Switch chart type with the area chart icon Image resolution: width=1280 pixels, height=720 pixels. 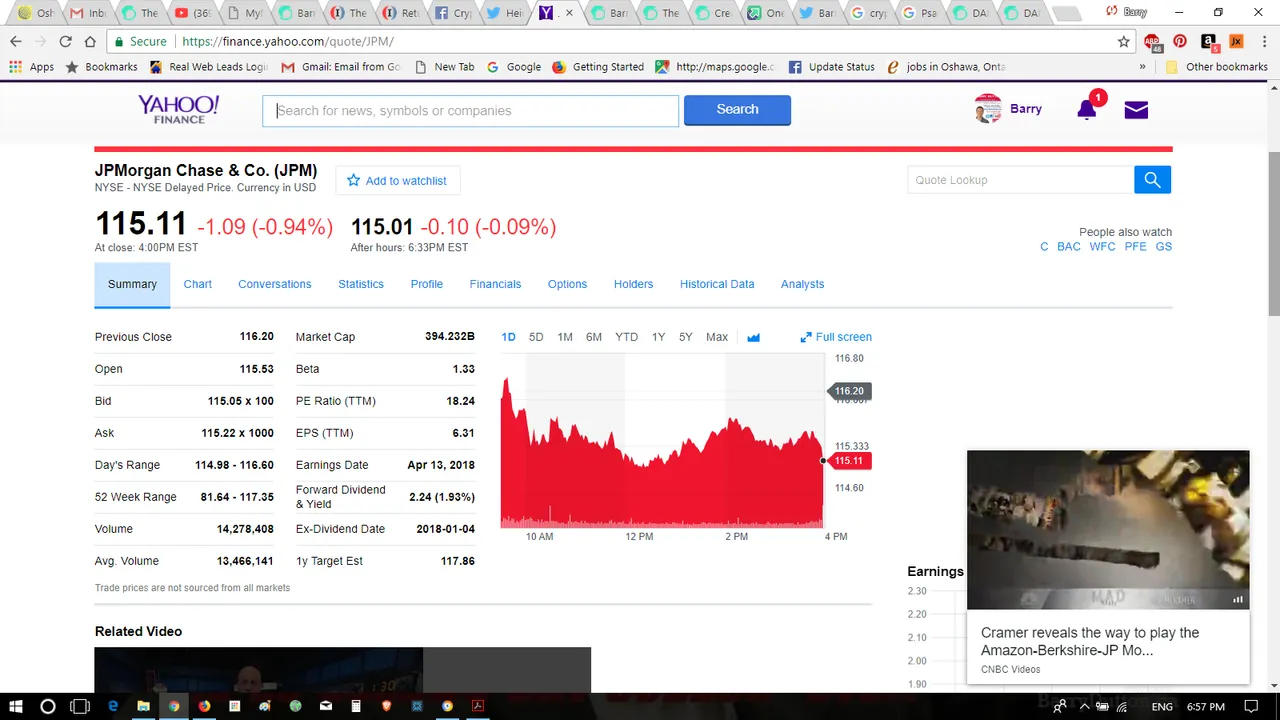click(754, 337)
